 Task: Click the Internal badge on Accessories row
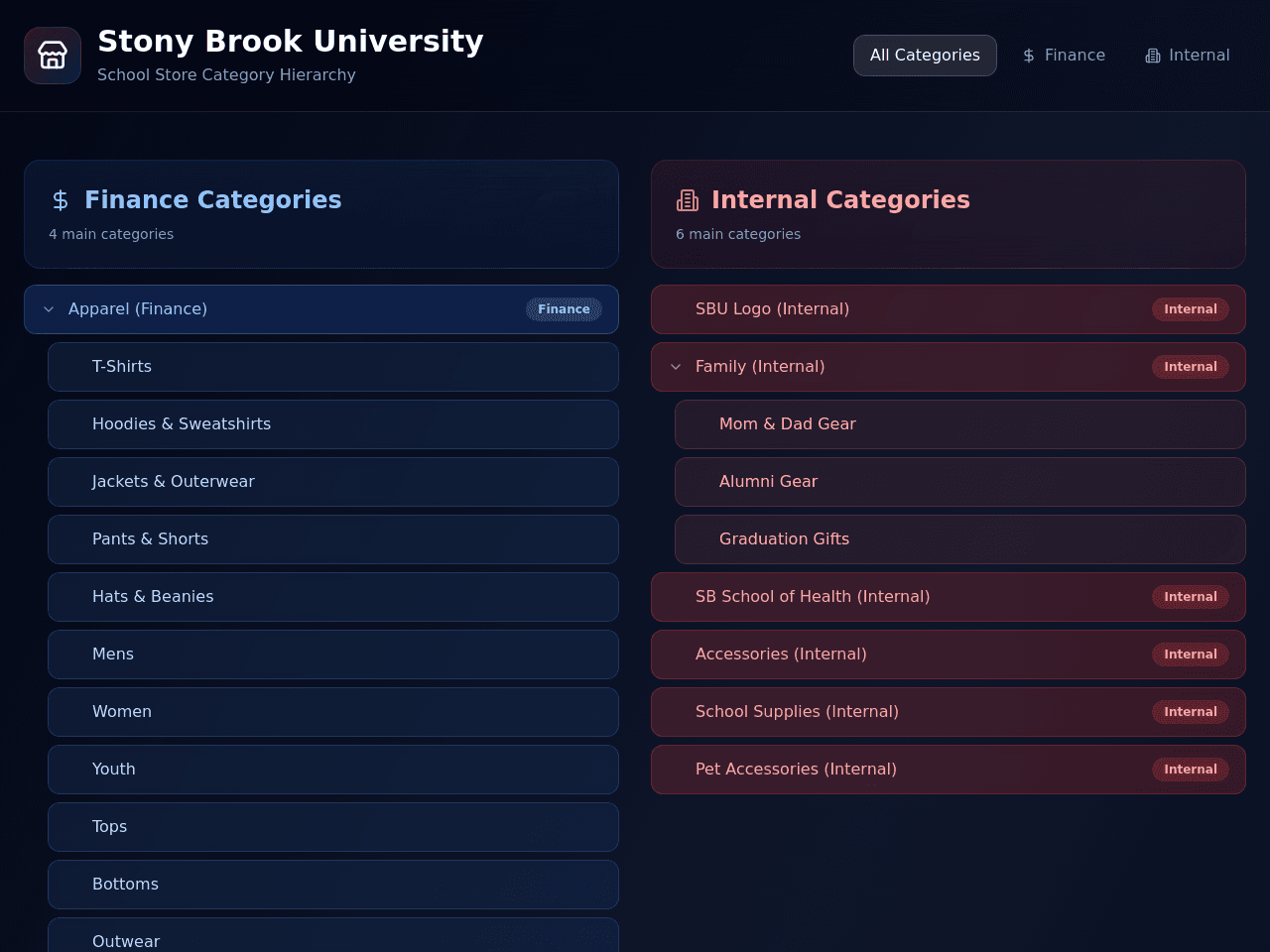click(1191, 654)
